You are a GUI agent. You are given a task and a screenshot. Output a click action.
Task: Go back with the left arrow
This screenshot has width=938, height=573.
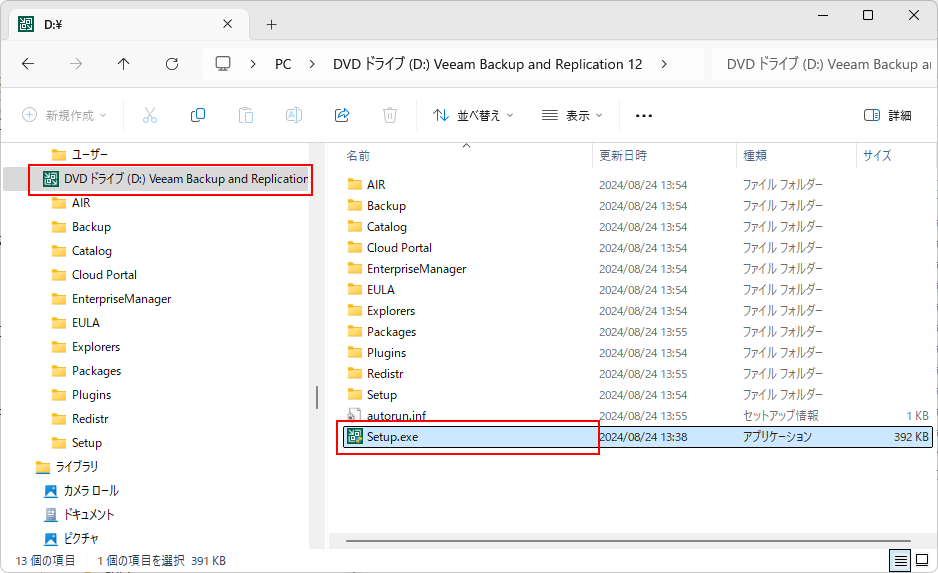(28, 64)
